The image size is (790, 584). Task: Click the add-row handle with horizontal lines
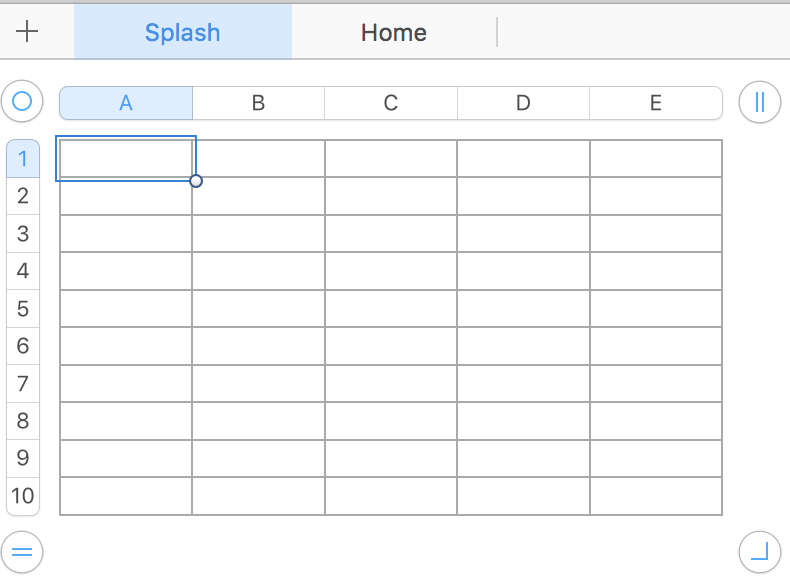tap(22, 550)
